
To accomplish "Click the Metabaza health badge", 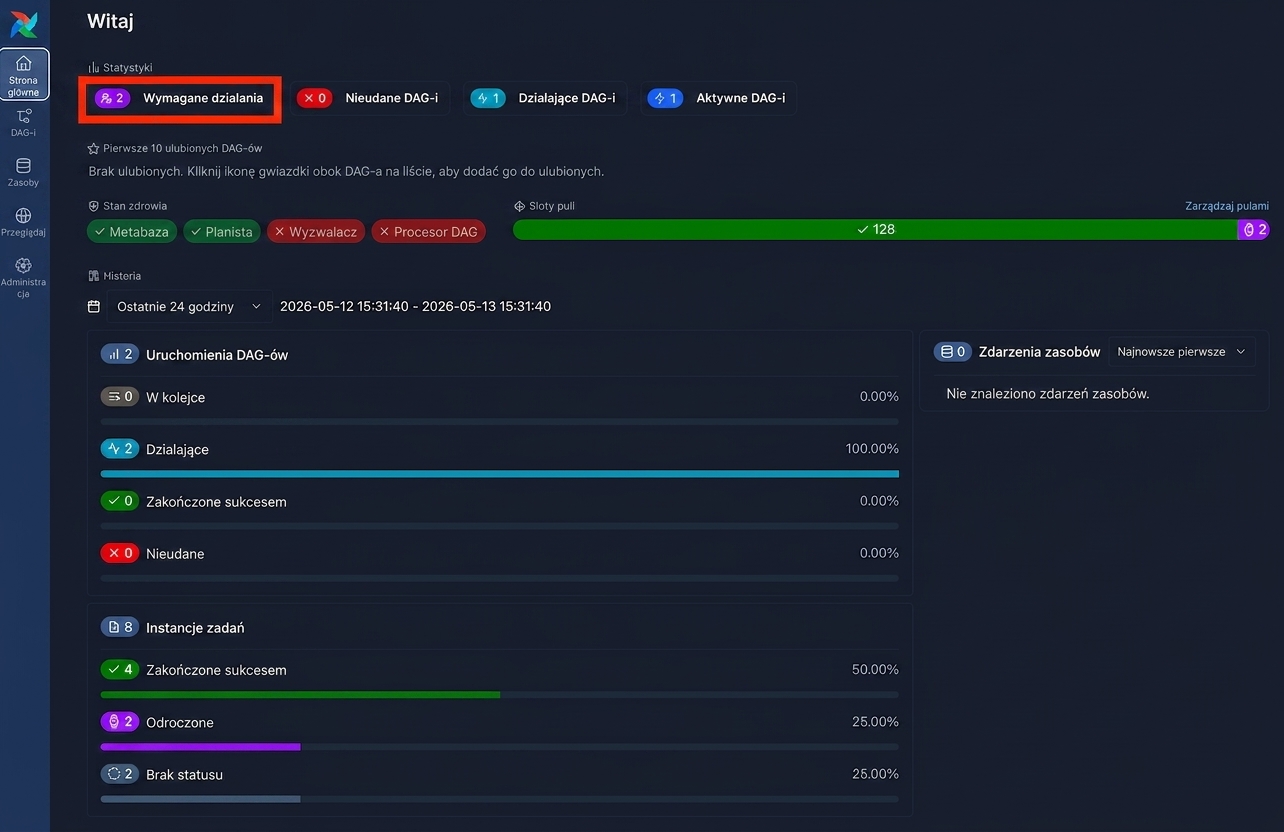I will point(132,231).
